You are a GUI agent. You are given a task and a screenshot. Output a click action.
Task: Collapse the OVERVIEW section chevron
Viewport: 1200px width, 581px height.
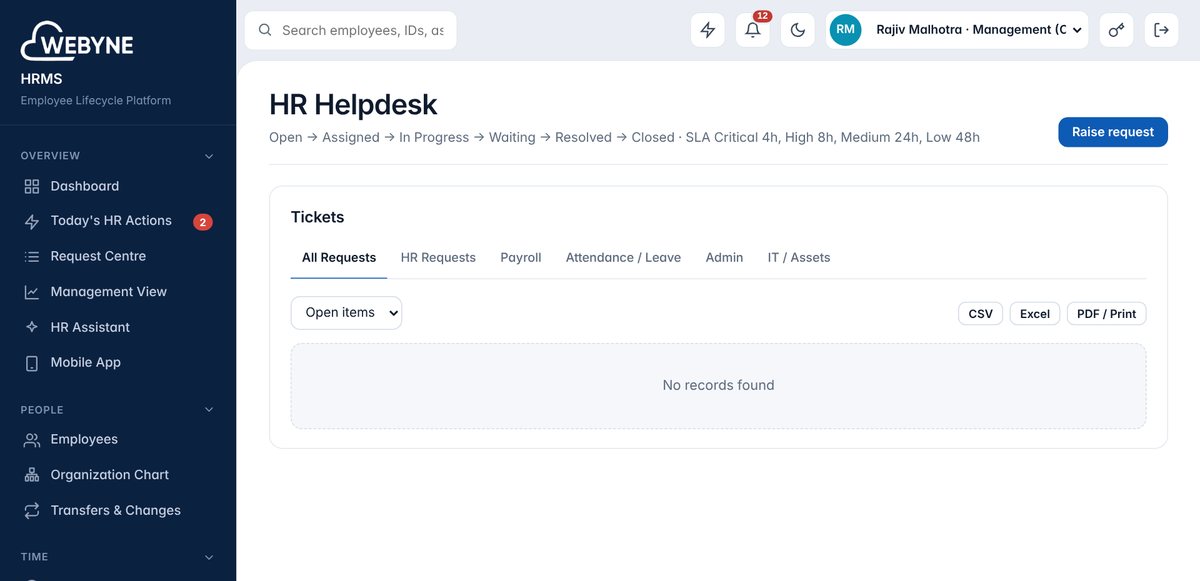point(209,156)
